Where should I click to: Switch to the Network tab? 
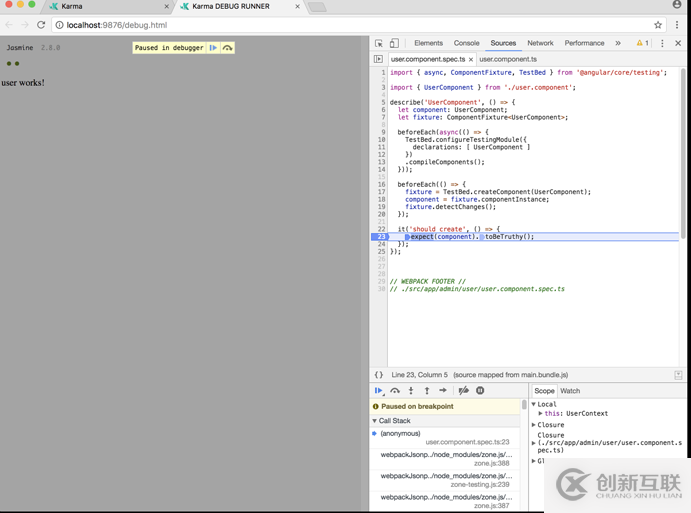click(540, 43)
